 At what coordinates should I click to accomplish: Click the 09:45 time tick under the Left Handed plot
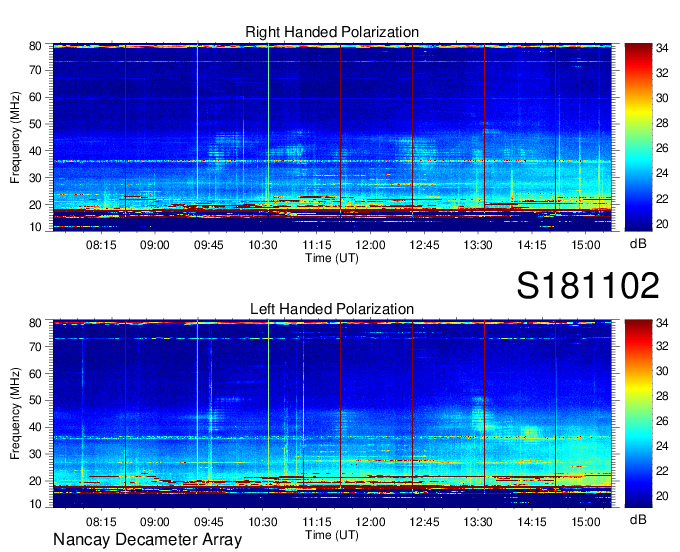[x=209, y=522]
